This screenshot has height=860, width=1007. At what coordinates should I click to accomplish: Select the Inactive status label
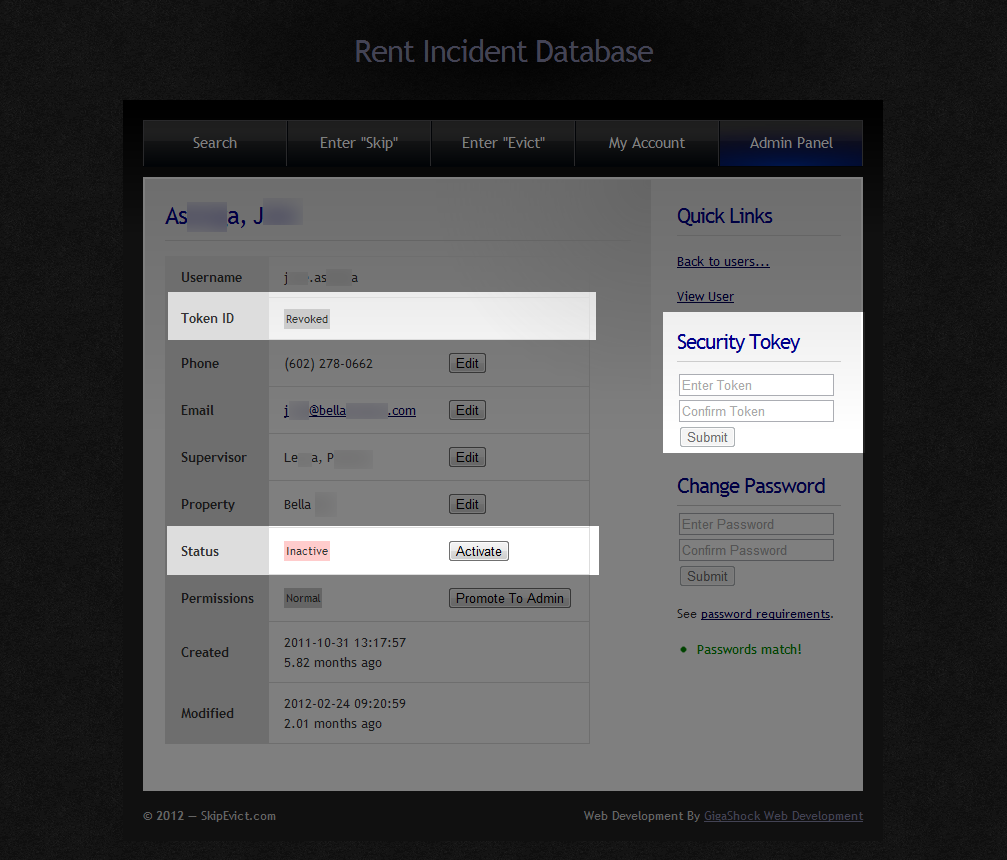tap(307, 551)
